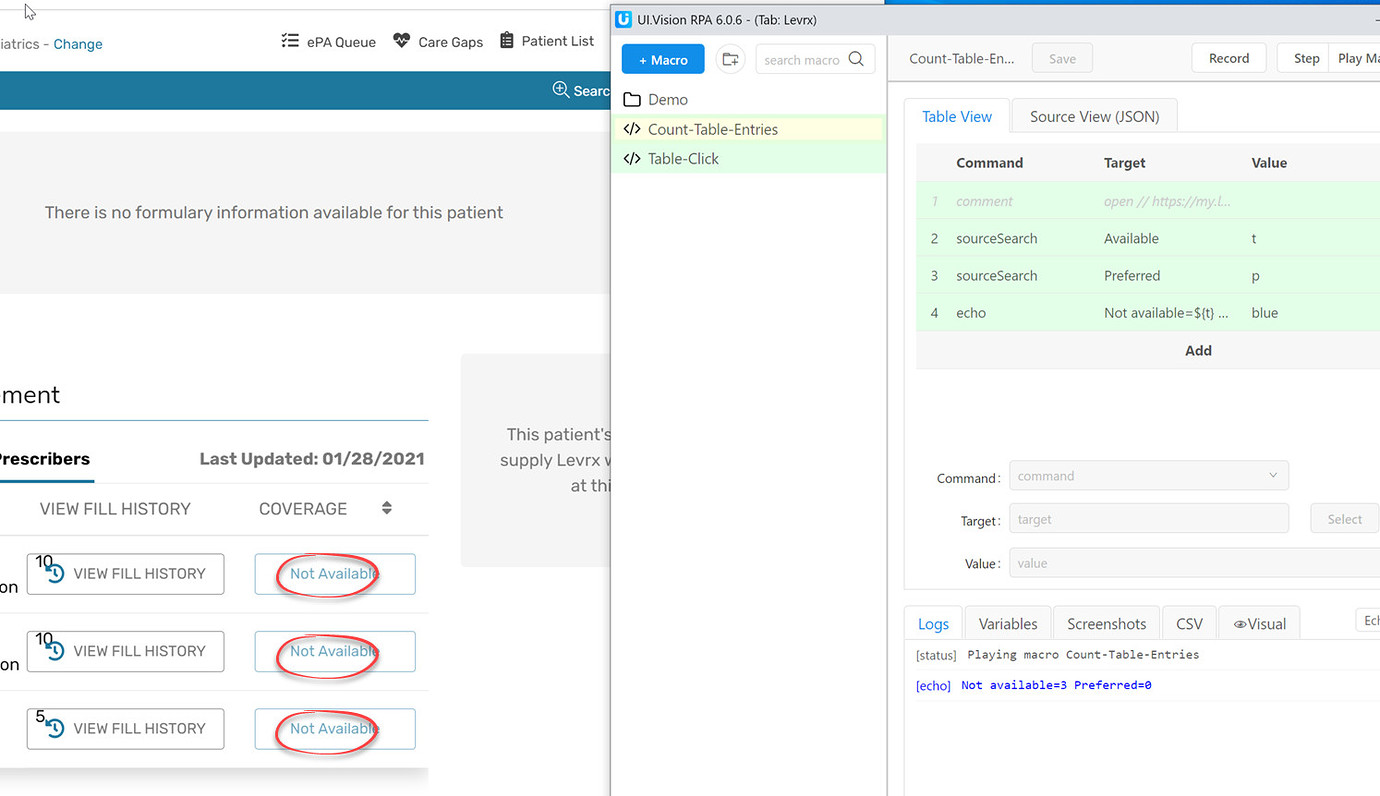The width and height of the screenshot is (1380, 796).
Task: Click the Care Gaps heart icon
Action: click(x=401, y=41)
